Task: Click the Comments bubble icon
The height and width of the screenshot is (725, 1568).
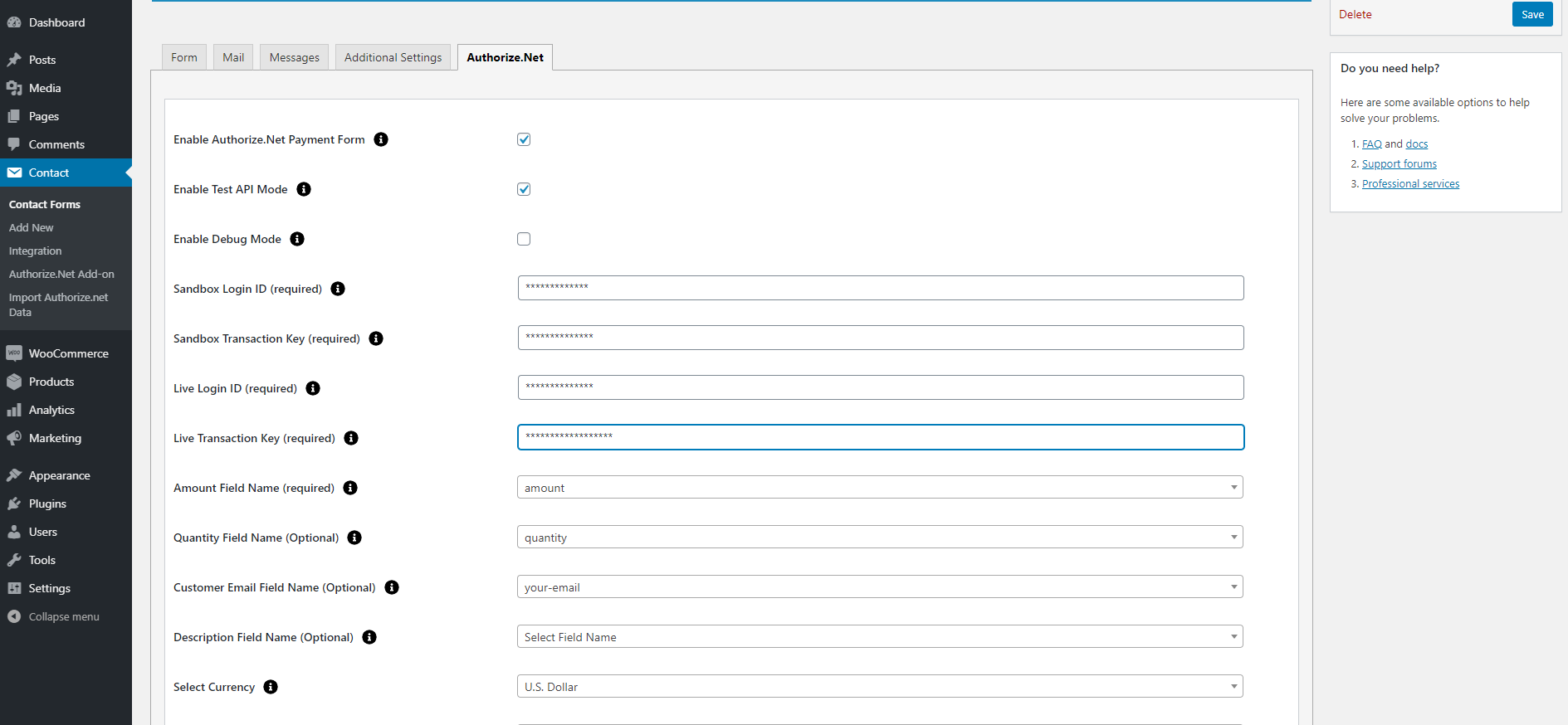Action: [x=14, y=144]
